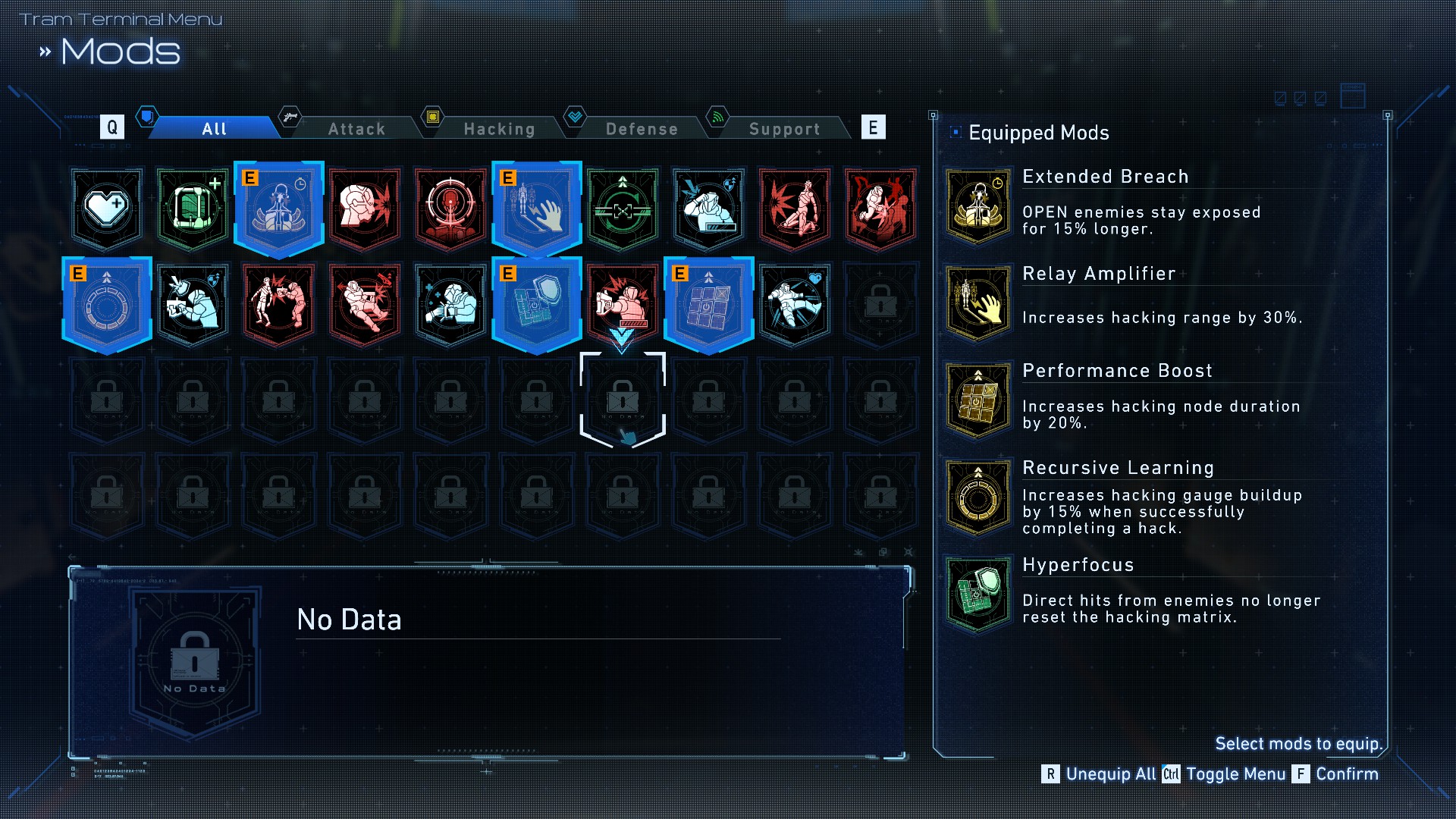Select the green swap arrows mod

(623, 209)
